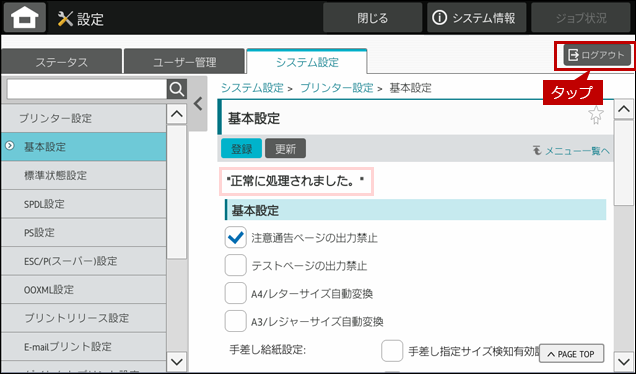Open プリントリリース設定 in sidebar

pyautogui.click(x=84, y=318)
